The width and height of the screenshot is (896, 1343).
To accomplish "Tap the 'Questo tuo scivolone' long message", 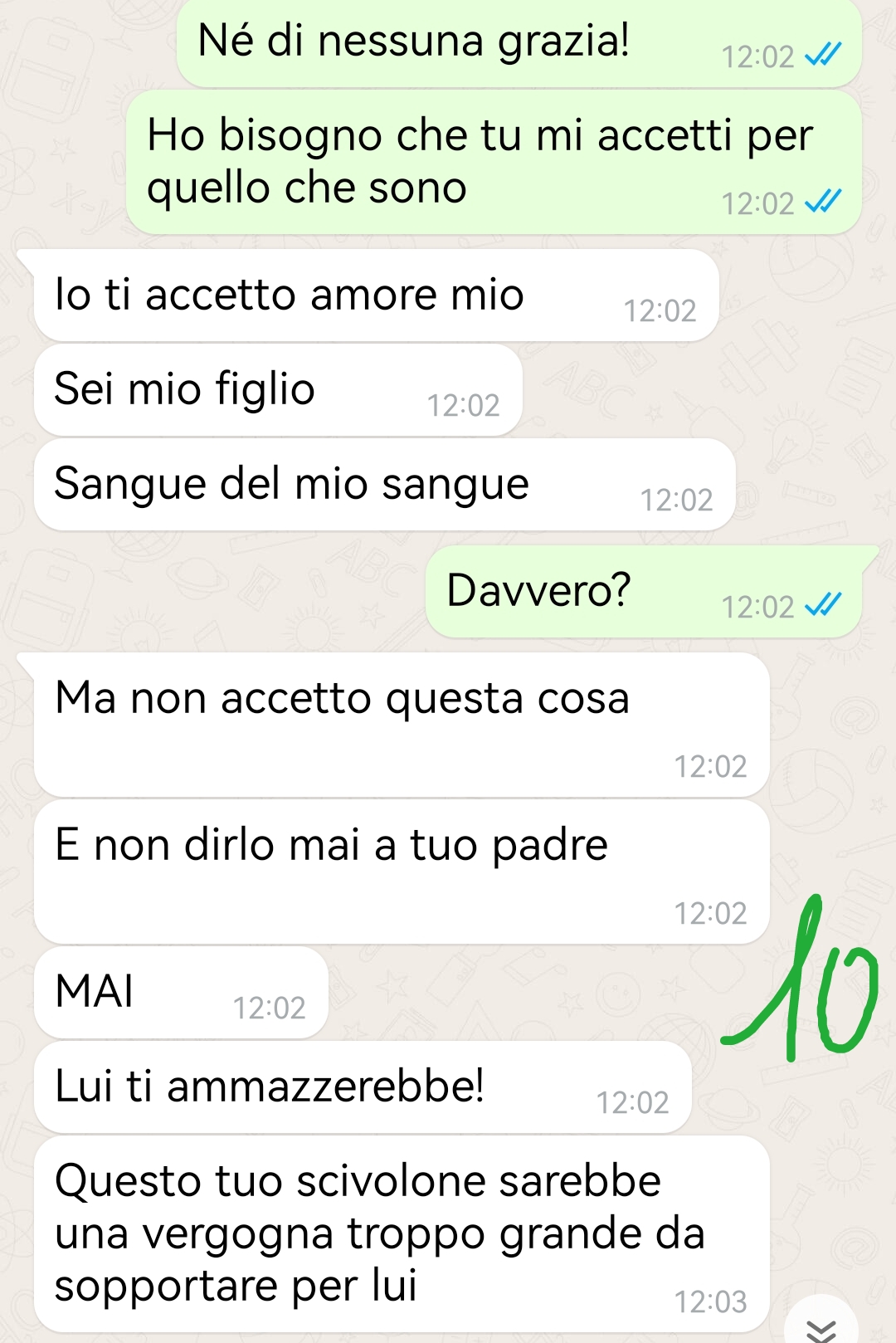I will coord(402,1233).
